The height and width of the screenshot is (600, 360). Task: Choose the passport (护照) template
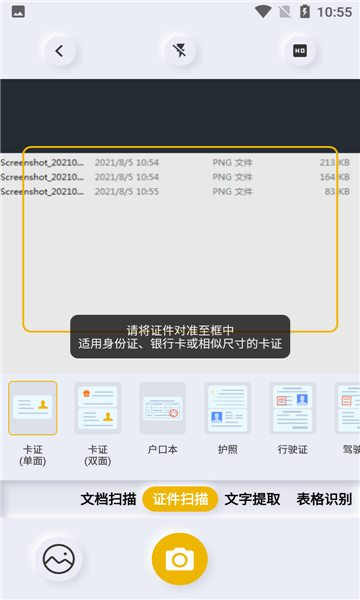[228, 408]
